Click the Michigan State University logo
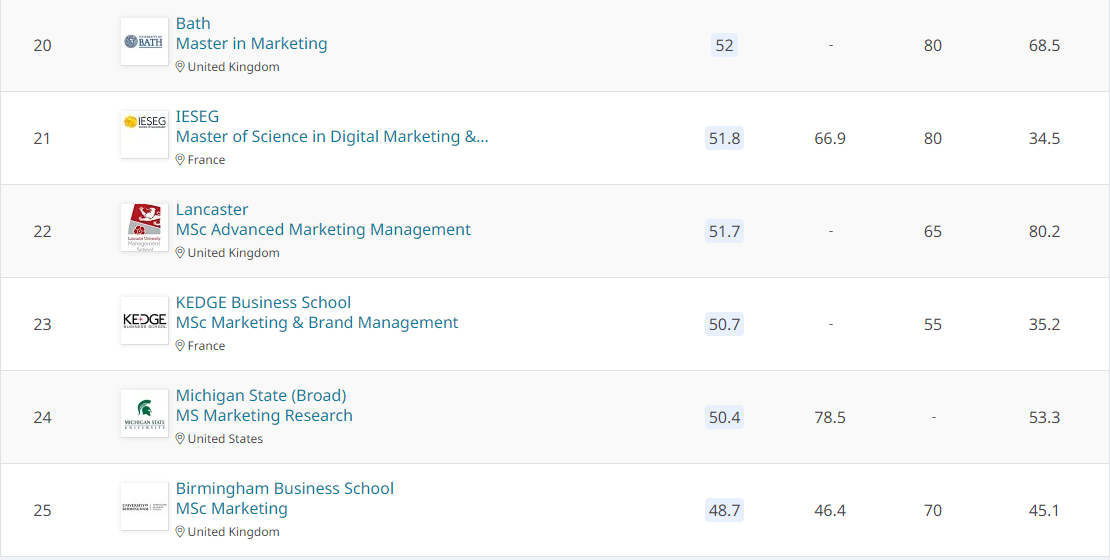 (x=144, y=414)
